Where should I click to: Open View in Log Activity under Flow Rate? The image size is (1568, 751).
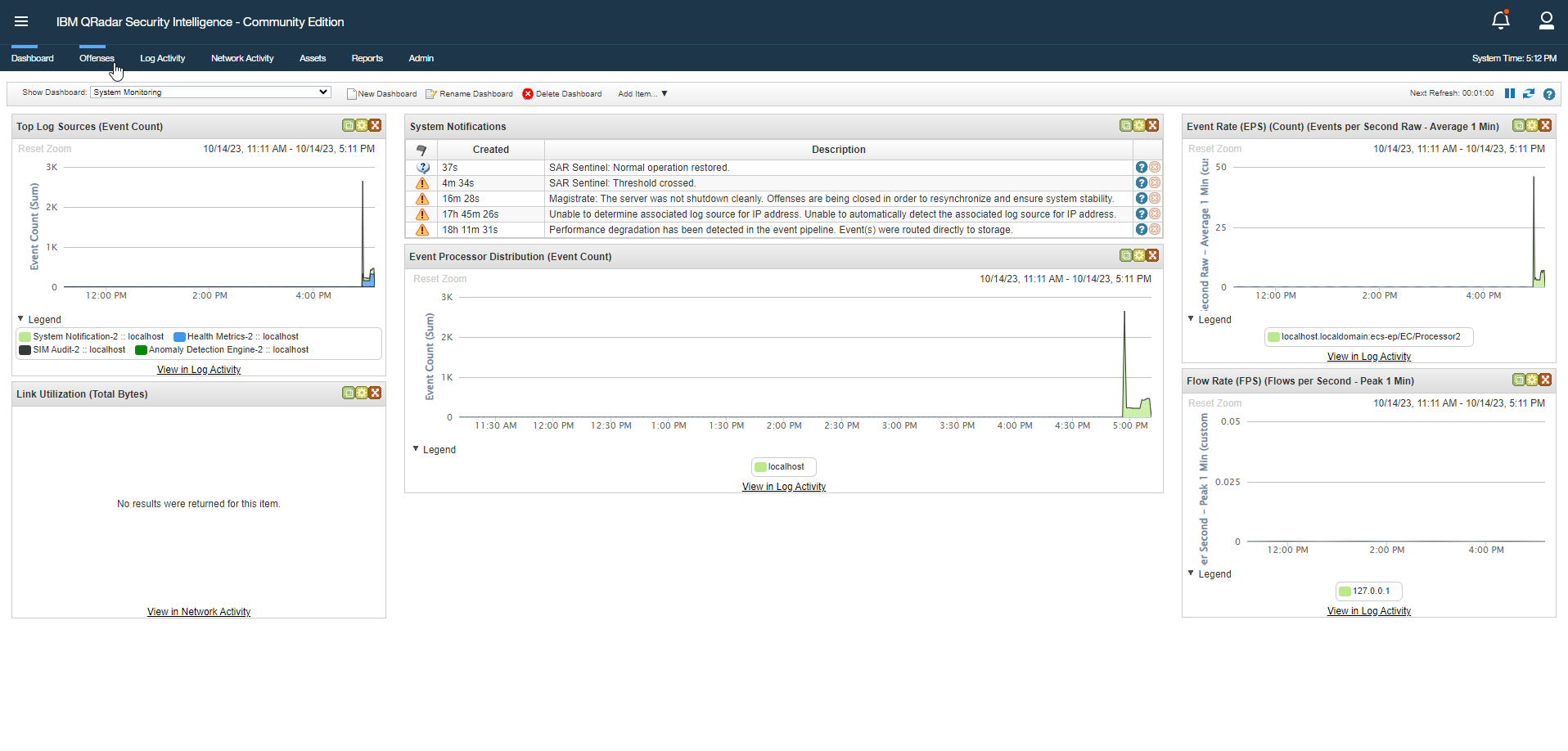pyautogui.click(x=1369, y=611)
